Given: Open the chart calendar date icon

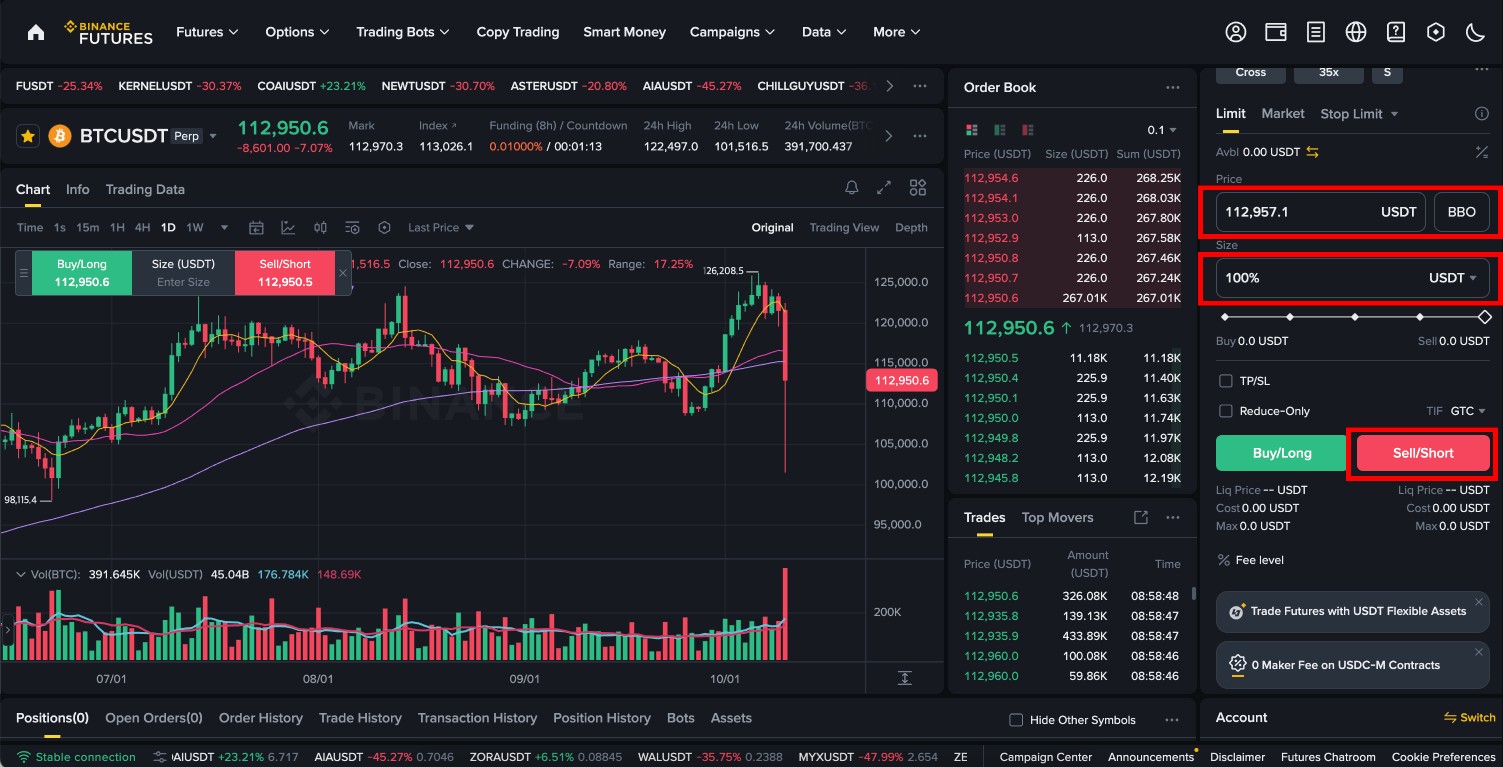Looking at the screenshot, I should point(256,228).
